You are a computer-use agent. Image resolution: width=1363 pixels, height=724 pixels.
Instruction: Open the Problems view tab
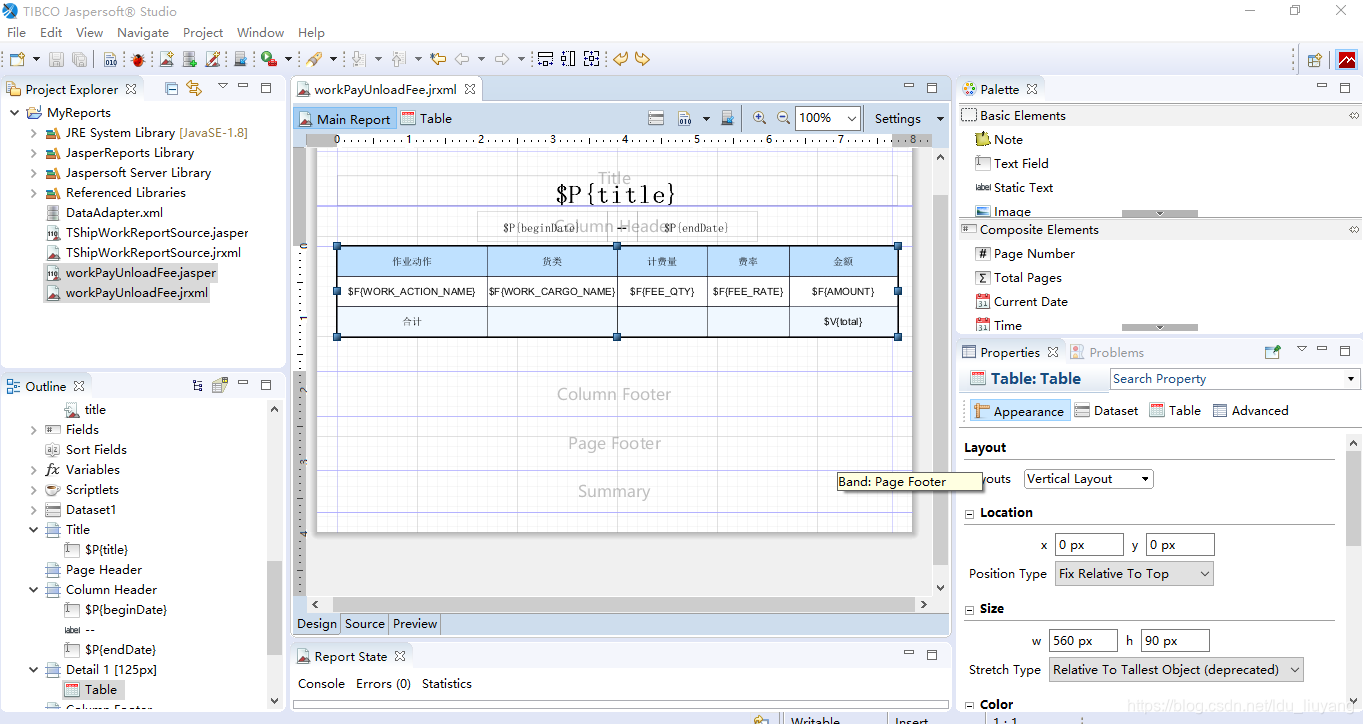1107,352
